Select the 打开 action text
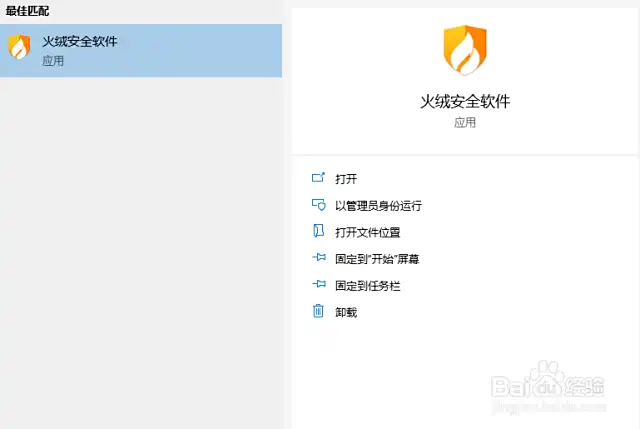Screen dimensions: 640x429 click(x=346, y=179)
